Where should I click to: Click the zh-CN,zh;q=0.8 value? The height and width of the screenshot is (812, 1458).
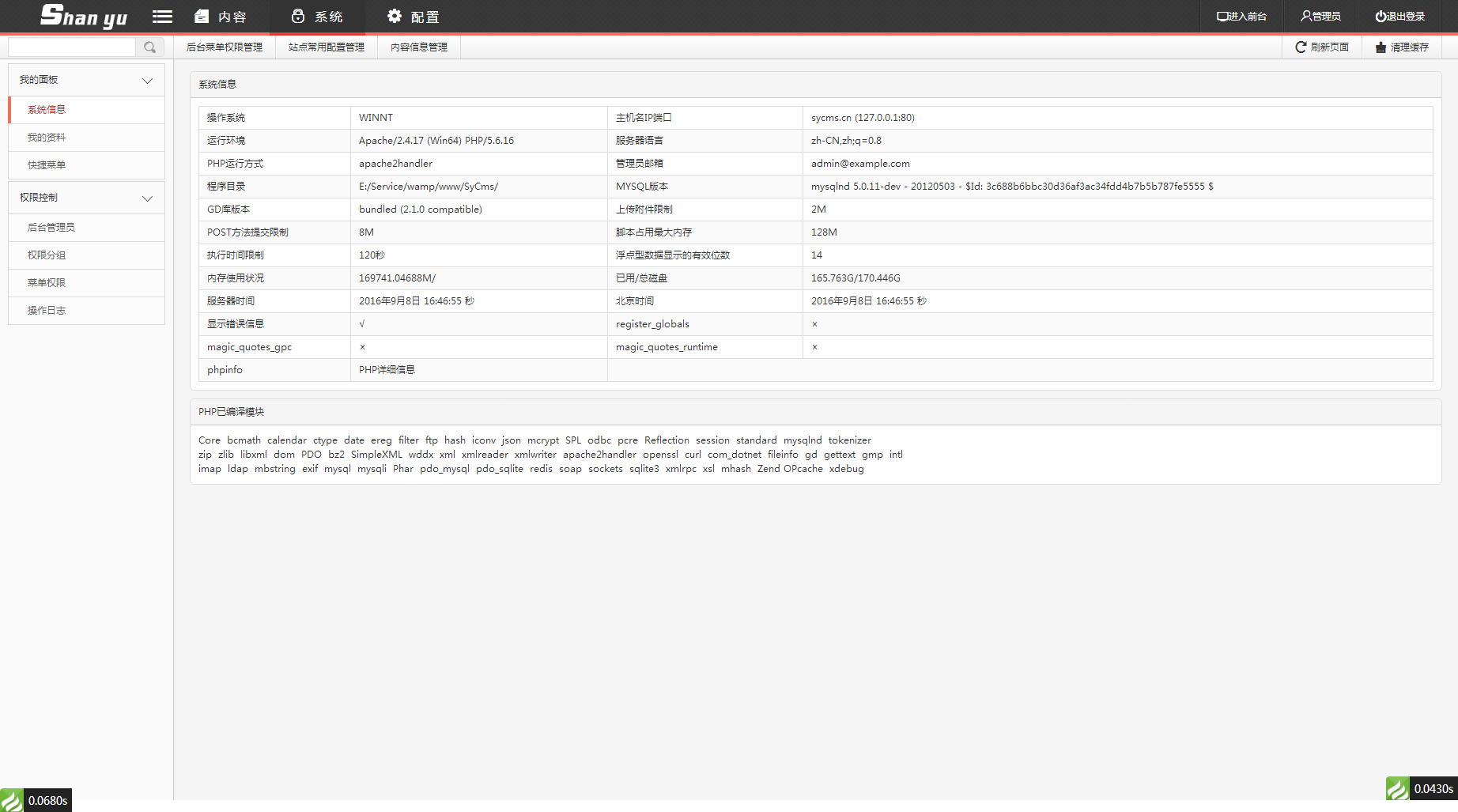click(x=846, y=141)
